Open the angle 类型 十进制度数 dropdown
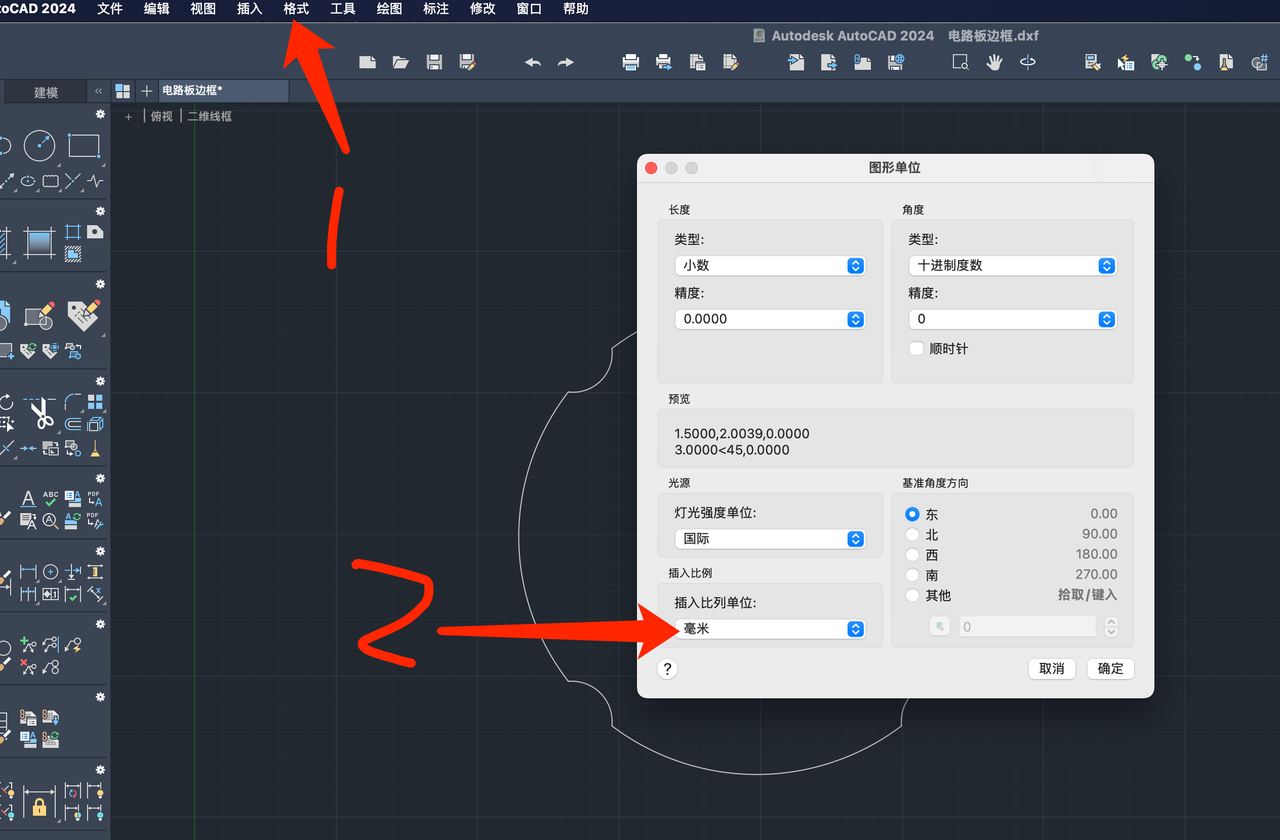 (x=1012, y=266)
